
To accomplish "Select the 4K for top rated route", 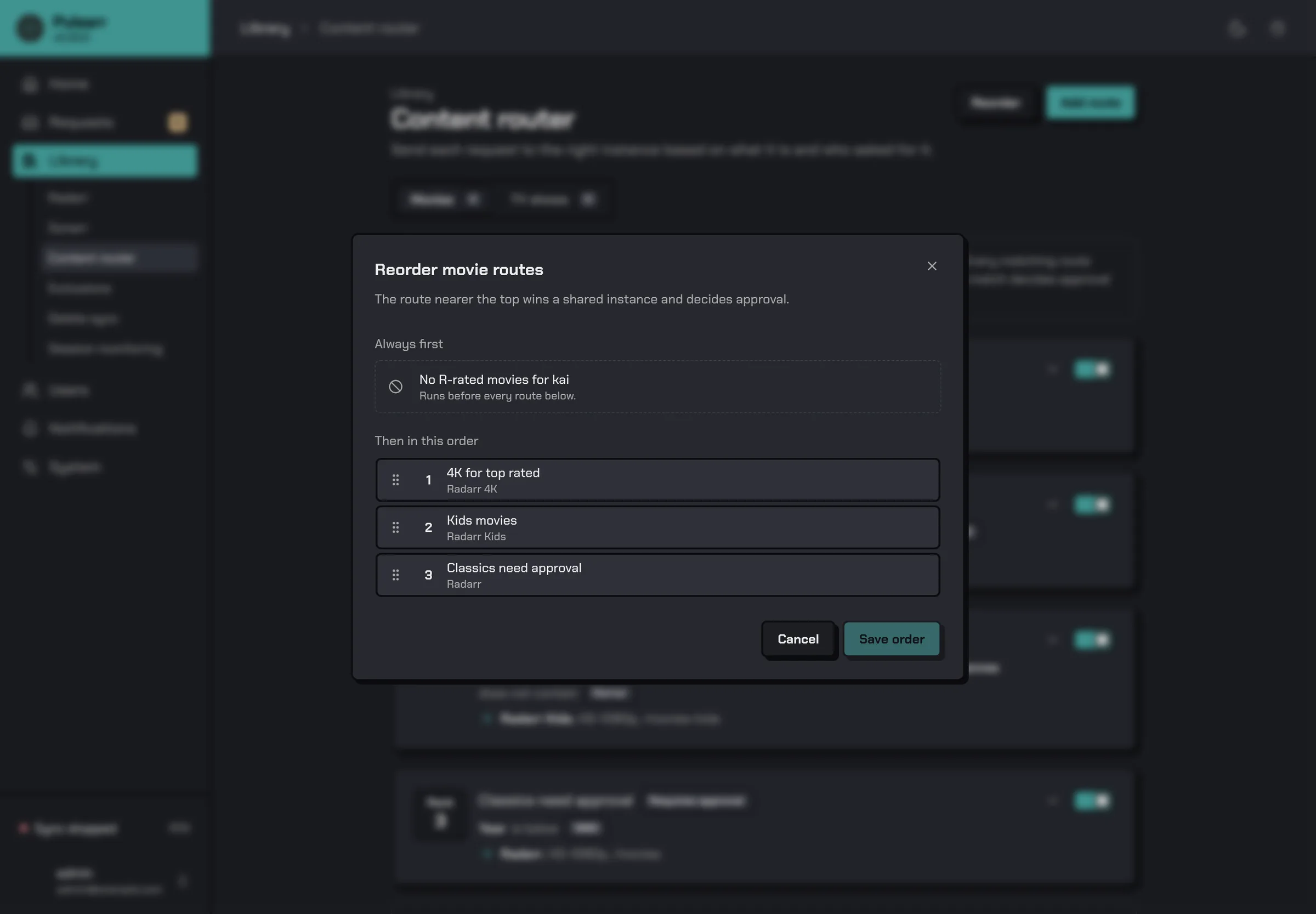I will [657, 480].
